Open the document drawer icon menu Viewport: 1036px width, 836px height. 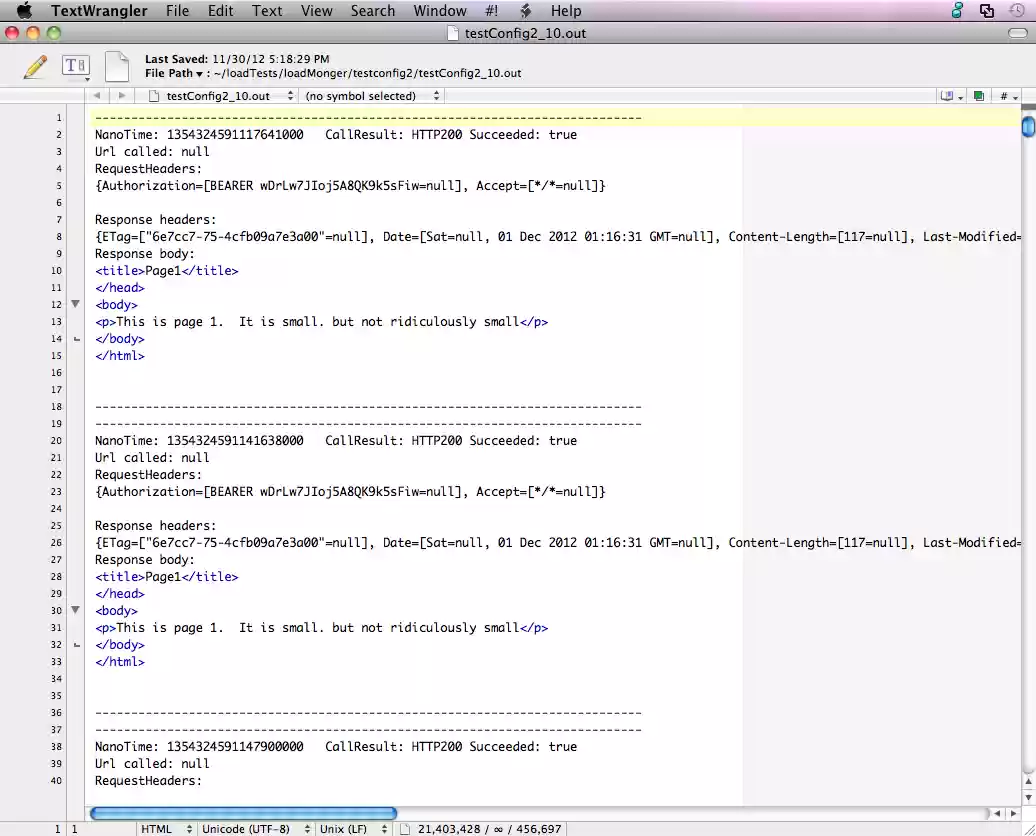click(x=950, y=96)
